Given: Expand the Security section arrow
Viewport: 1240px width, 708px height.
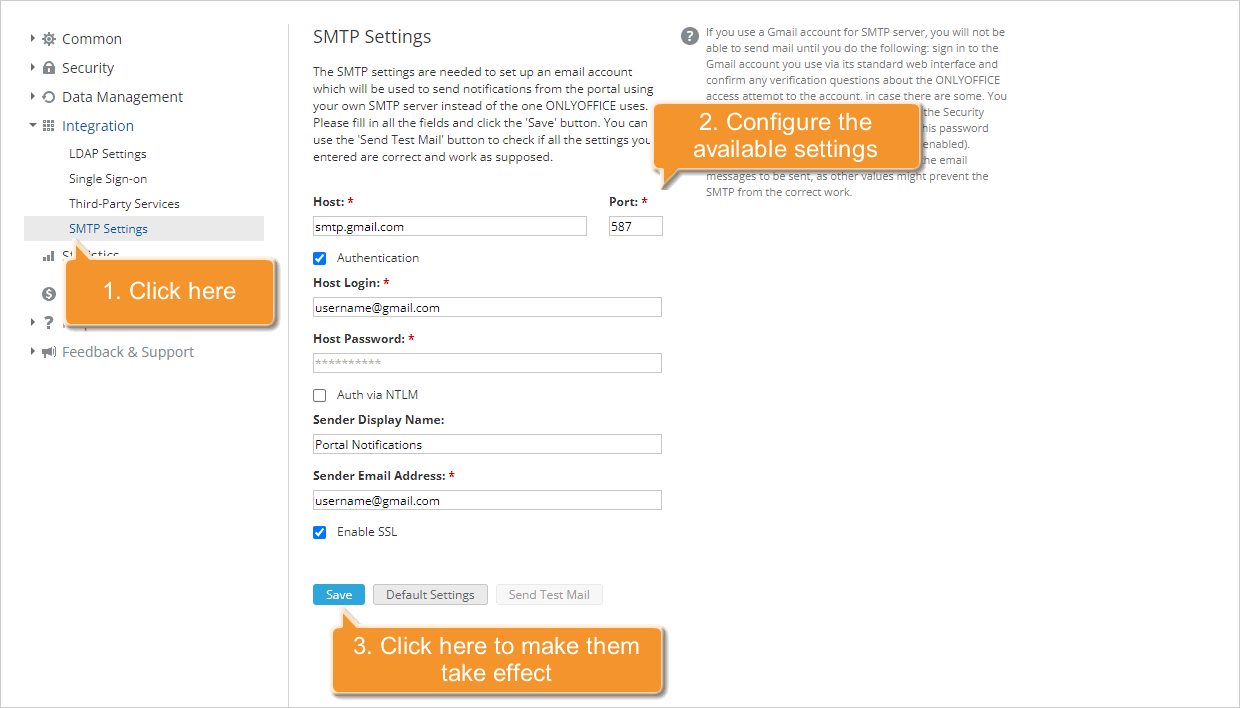Looking at the screenshot, I should pos(33,68).
